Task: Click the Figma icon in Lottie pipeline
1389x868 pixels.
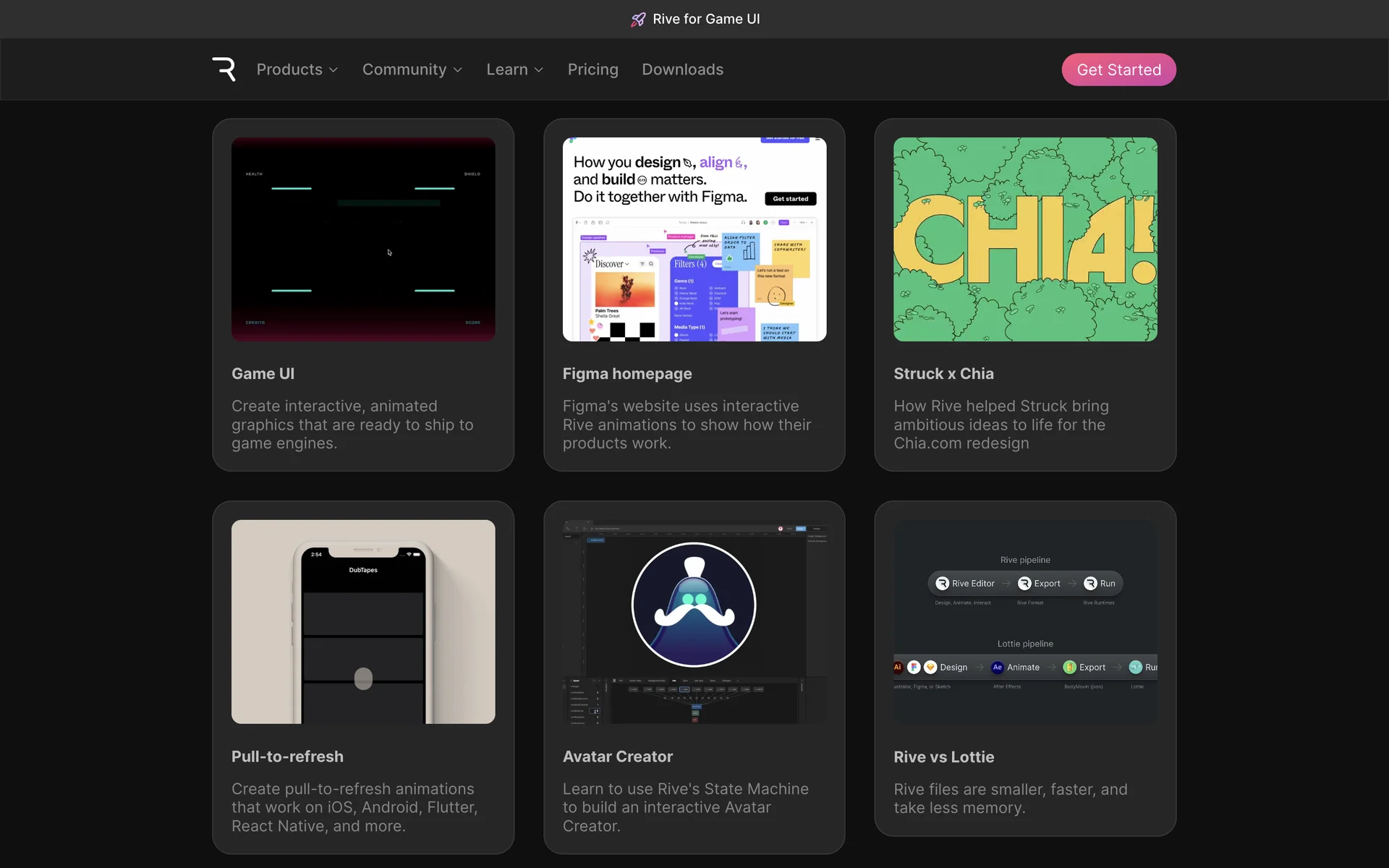Action: (x=914, y=668)
